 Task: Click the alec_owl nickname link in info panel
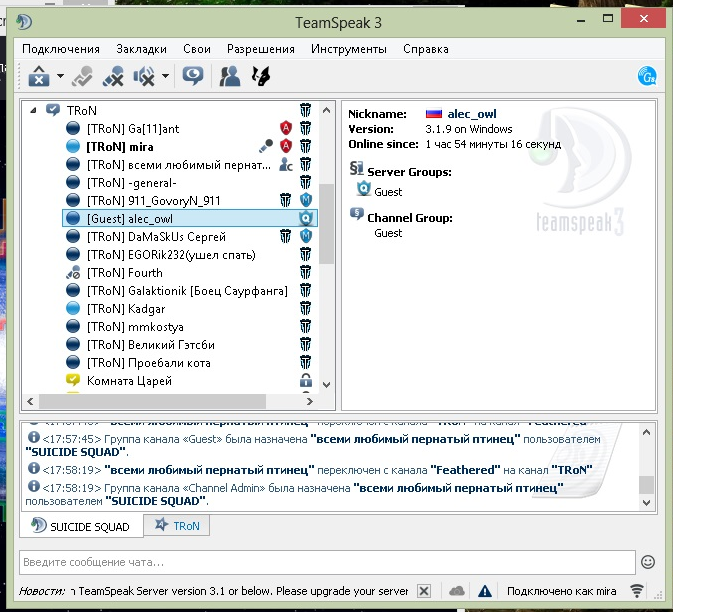pos(472,114)
